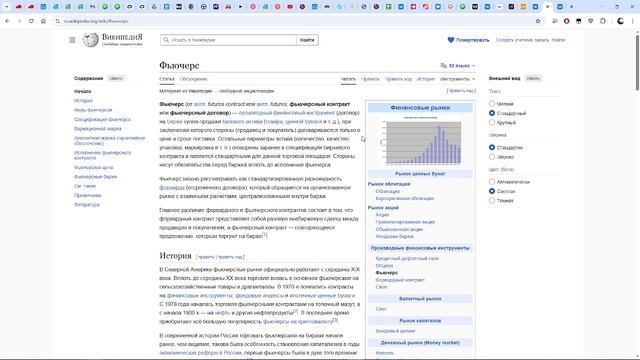Select the Стандартный text size option
This screenshot has width=640, height=360.
pyautogui.click(x=492, y=113)
